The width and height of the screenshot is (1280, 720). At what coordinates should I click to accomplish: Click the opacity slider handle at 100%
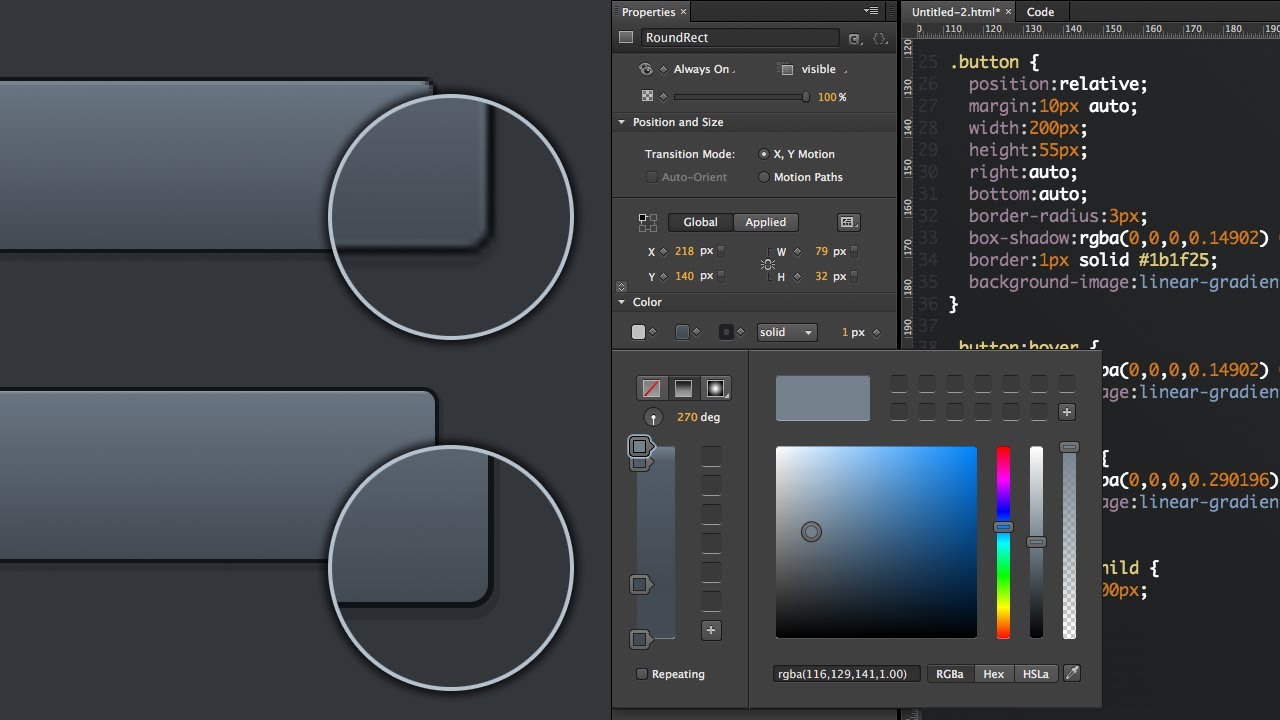[x=806, y=97]
